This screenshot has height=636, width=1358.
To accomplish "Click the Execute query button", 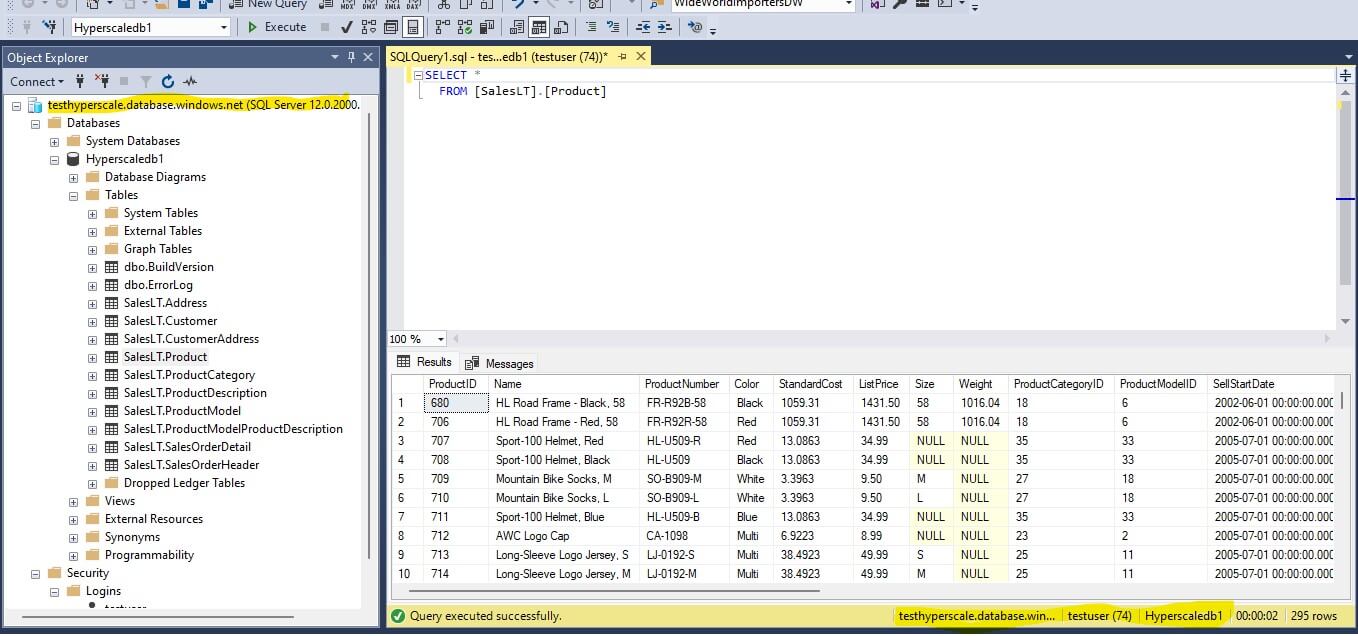I will [x=276, y=27].
